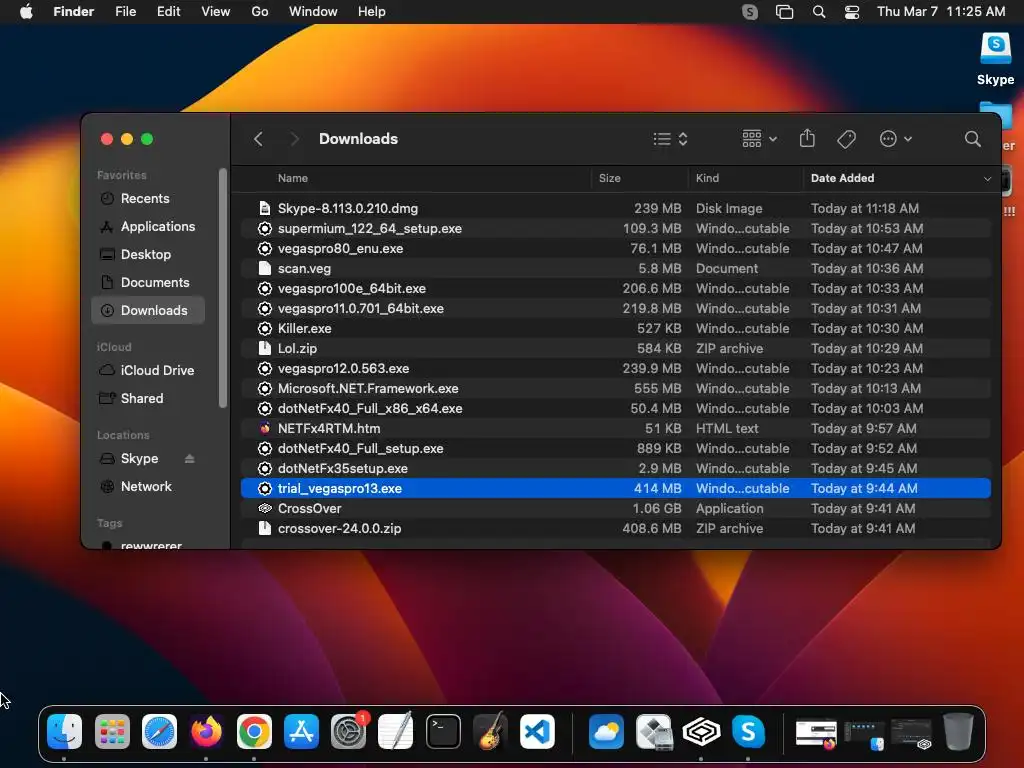This screenshot has width=1024, height=768.
Task: Open the Trash in the Dock
Action: [958, 731]
